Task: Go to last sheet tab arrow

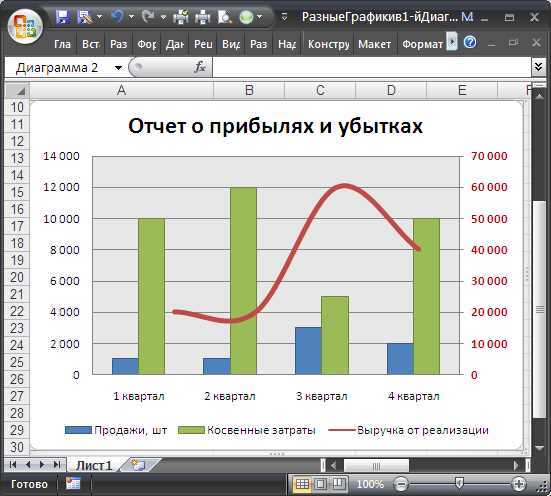Action: pyautogui.click(x=57, y=465)
